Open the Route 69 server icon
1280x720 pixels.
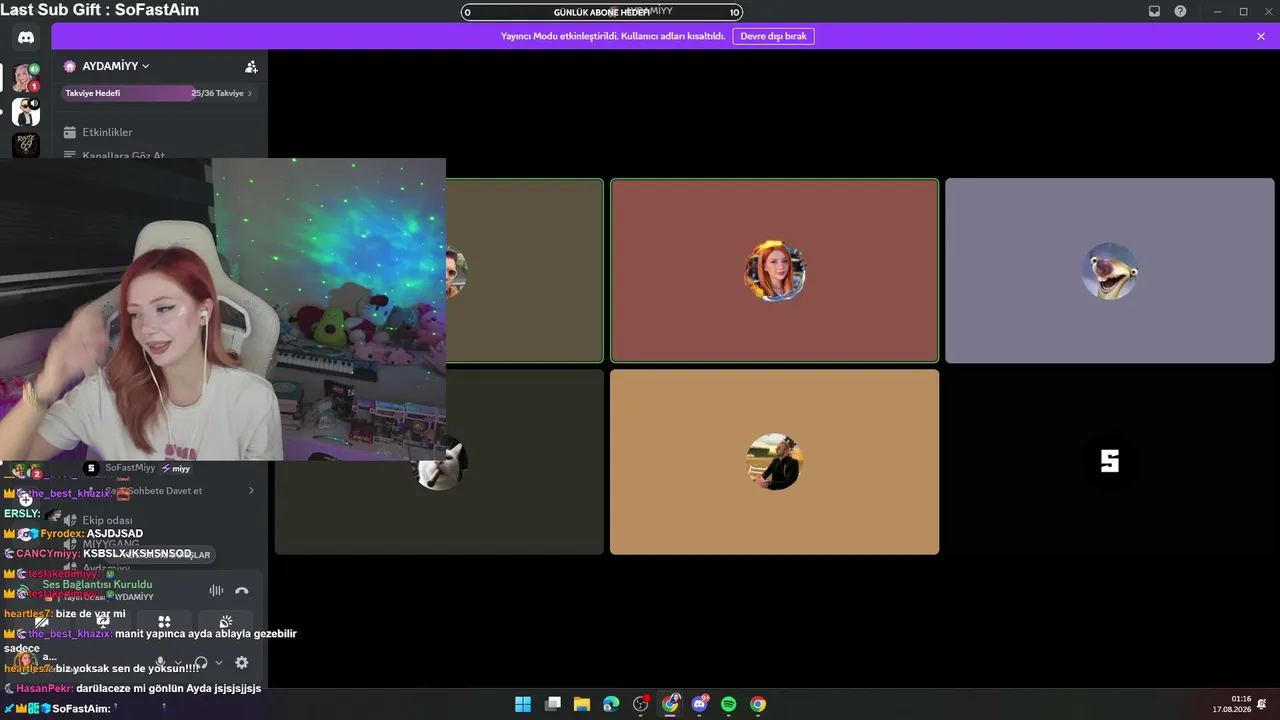coord(26,144)
